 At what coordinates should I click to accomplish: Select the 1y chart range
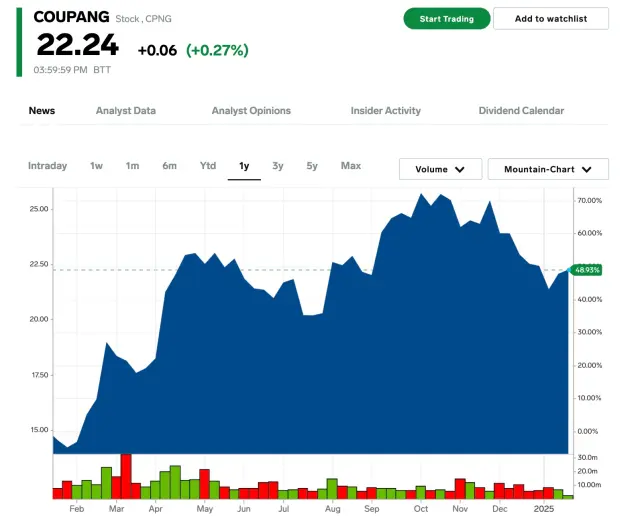tap(244, 166)
